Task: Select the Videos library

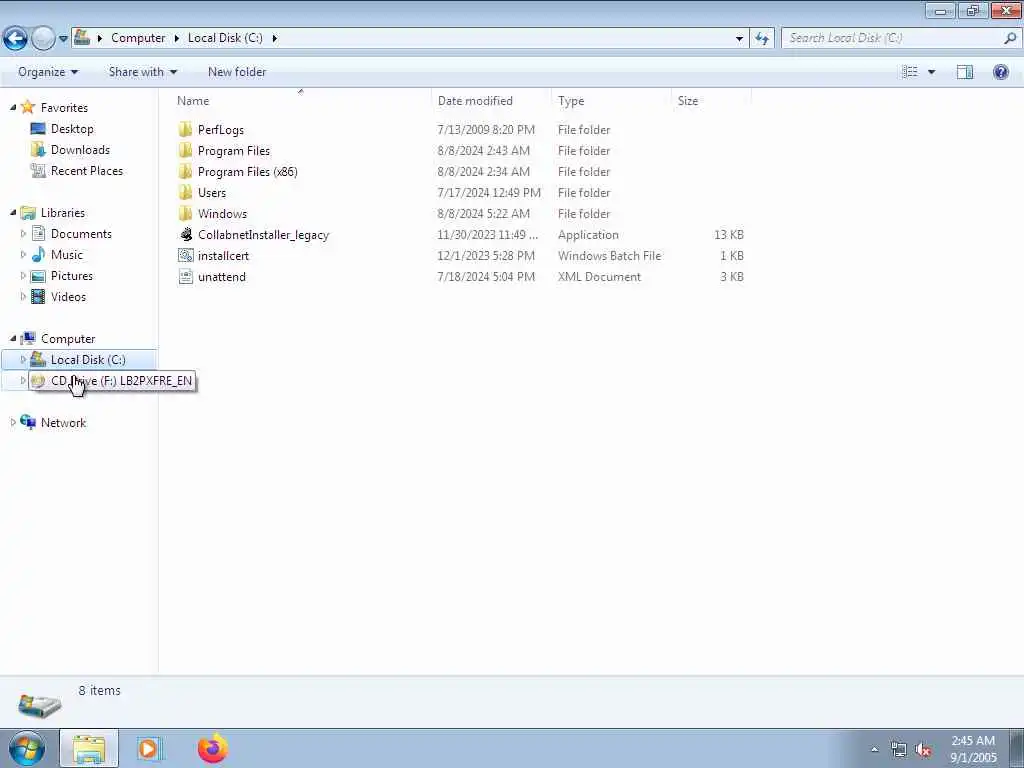Action: point(68,296)
